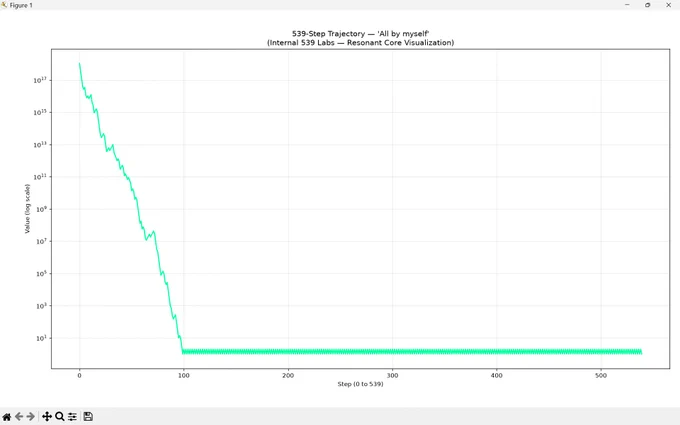Click x-axis tick label 500
Screen dimensions: 680x425
pyautogui.click(x=601, y=375)
